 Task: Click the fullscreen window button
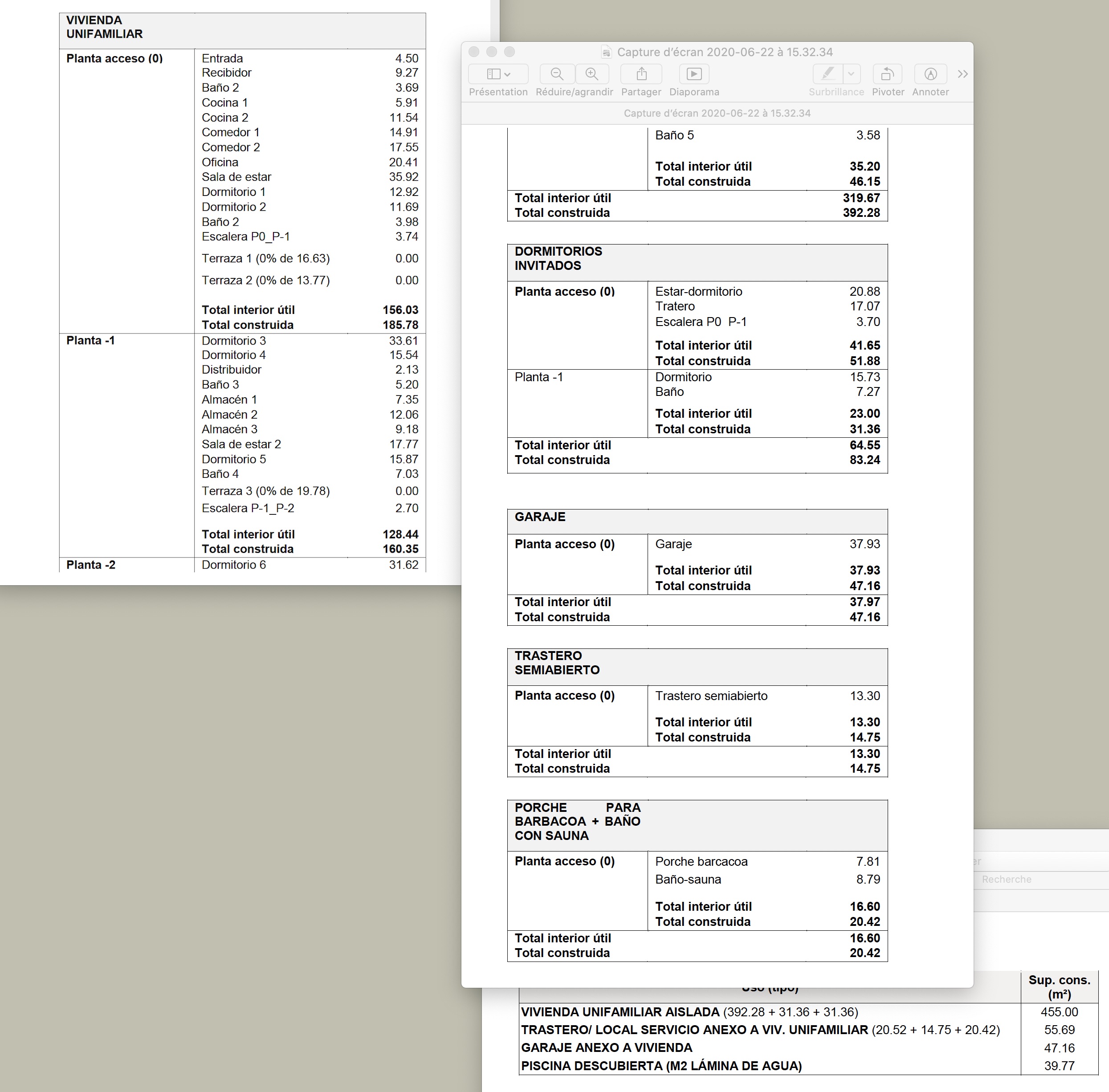pyautogui.click(x=509, y=52)
